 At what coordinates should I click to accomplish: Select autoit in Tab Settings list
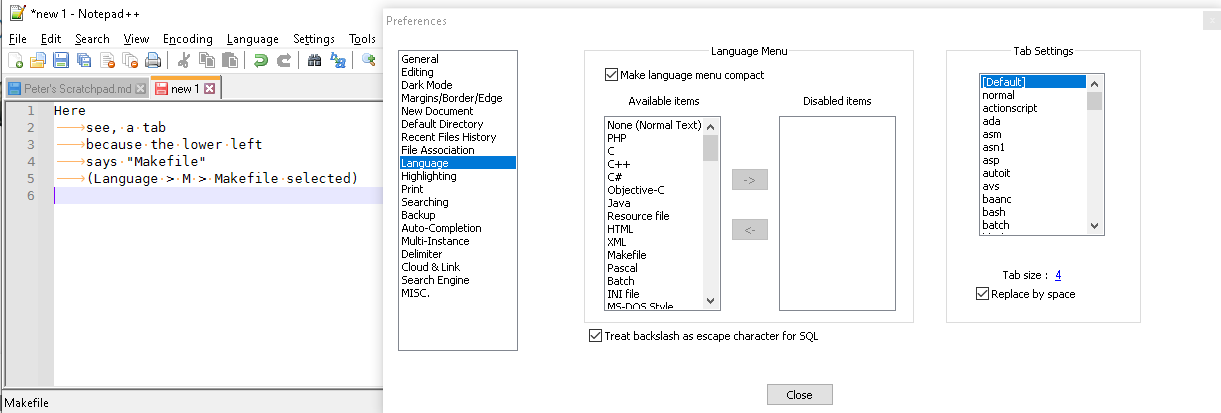(x=1033, y=173)
